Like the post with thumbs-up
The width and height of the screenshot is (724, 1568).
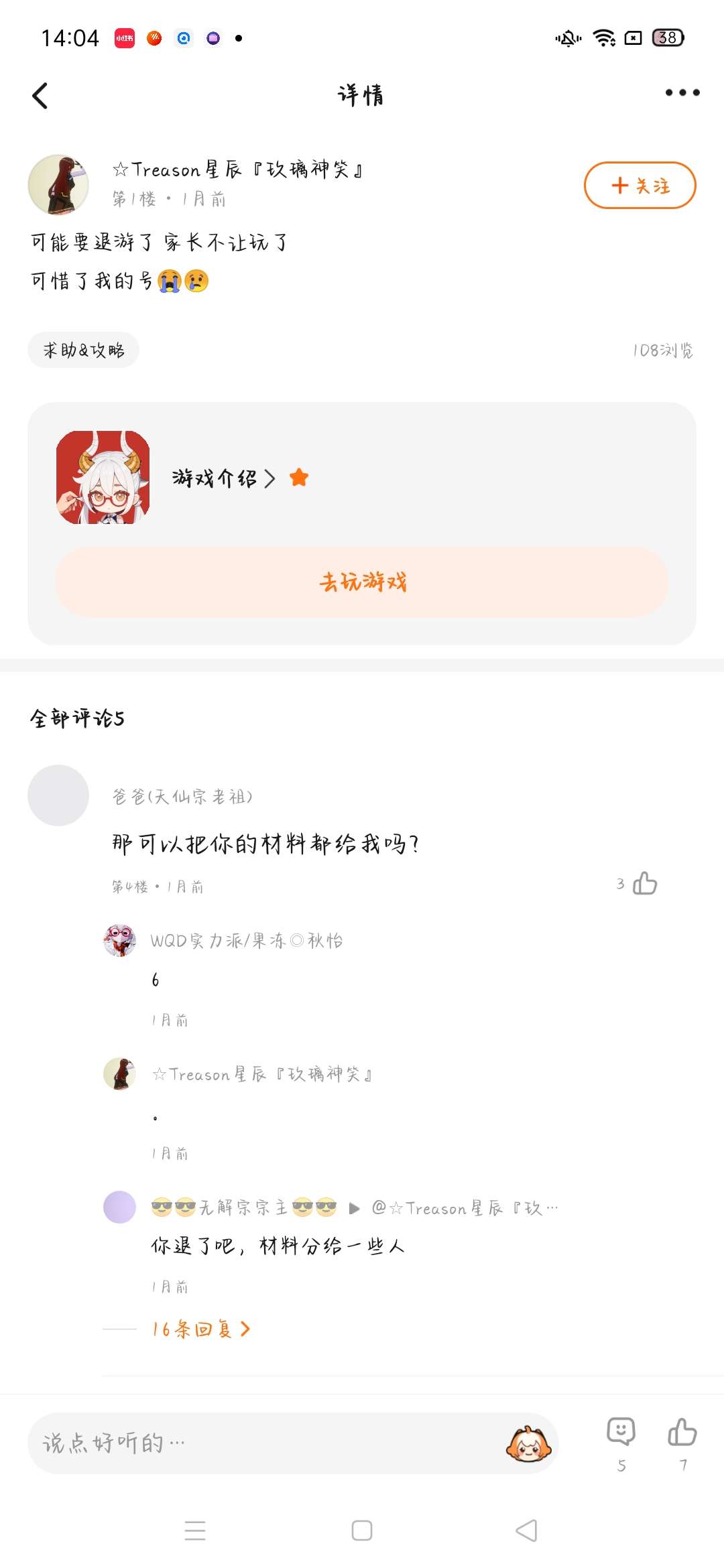[x=682, y=1433]
